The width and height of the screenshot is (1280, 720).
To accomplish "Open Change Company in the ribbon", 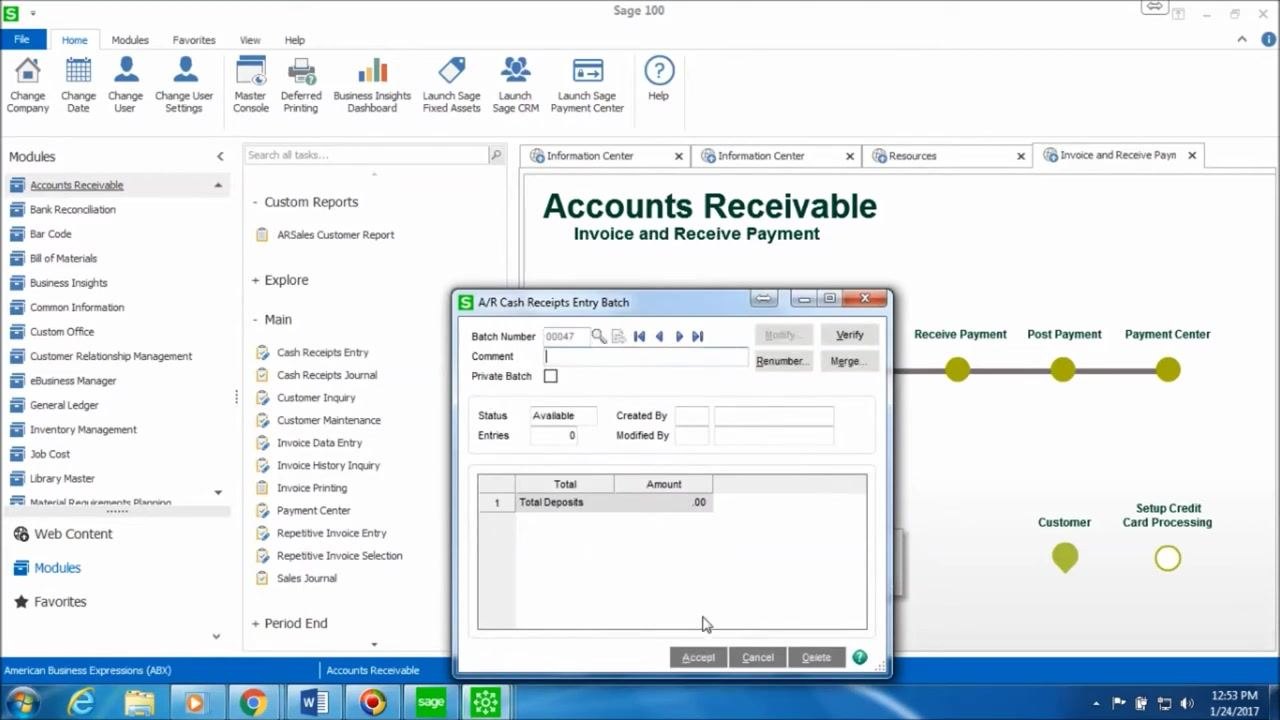I will click(x=28, y=85).
